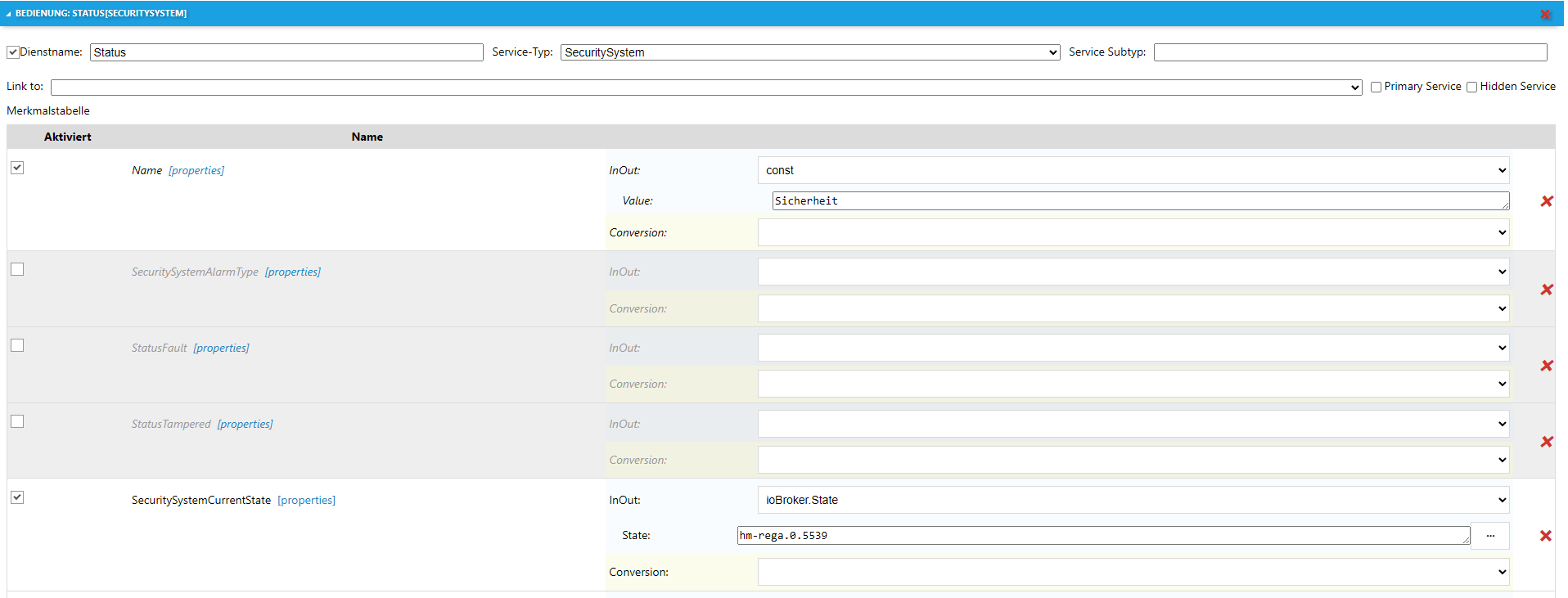Focus the Service Subtyp input field

[x=1350, y=52]
